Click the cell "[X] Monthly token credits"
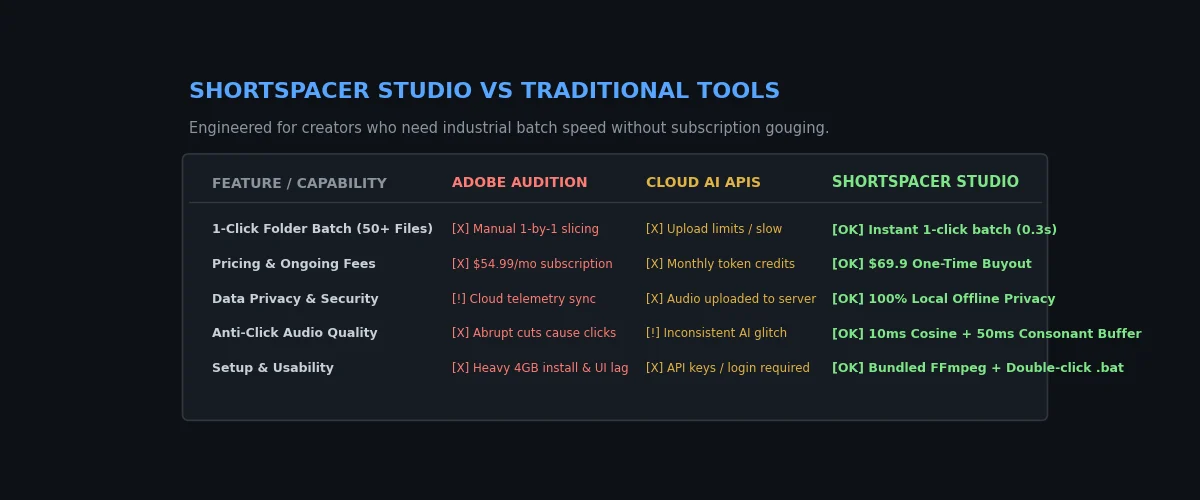Viewport: 1200px width, 500px height. tap(720, 264)
